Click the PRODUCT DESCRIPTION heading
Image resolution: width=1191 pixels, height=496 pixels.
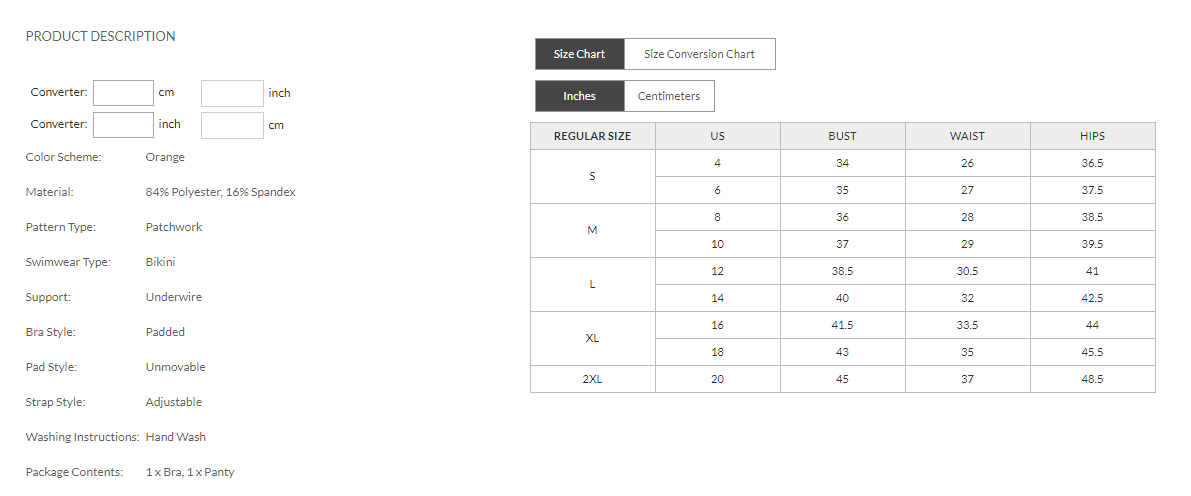tap(100, 36)
